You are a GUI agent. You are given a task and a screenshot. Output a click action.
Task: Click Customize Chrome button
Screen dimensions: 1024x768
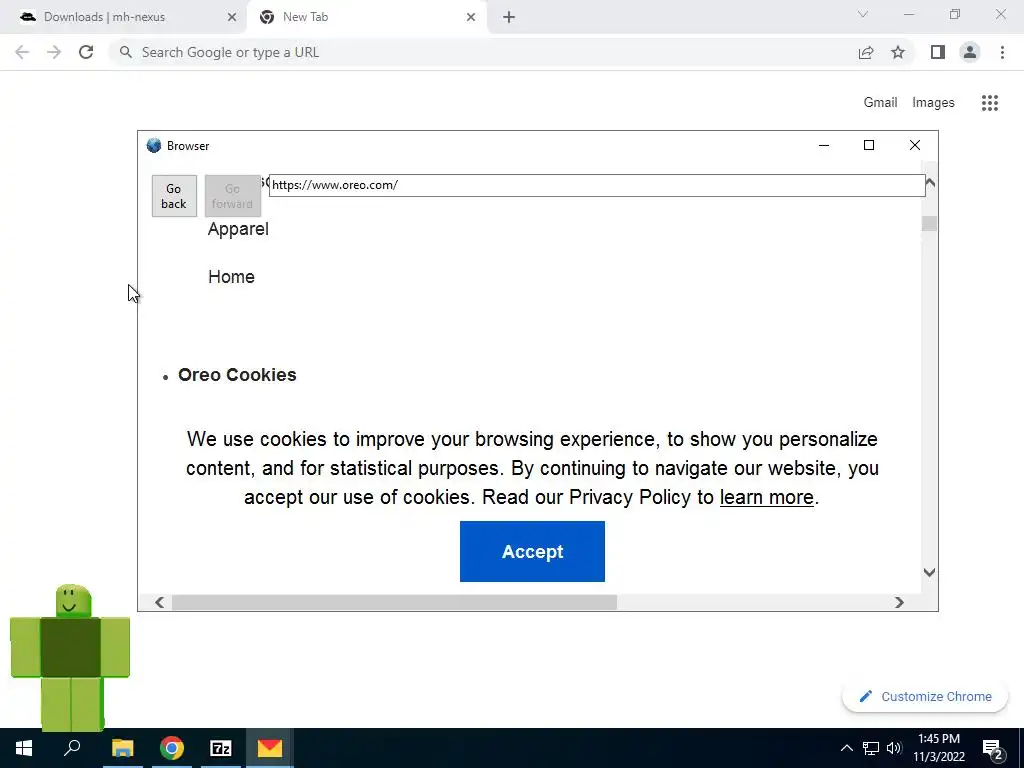[x=925, y=697]
